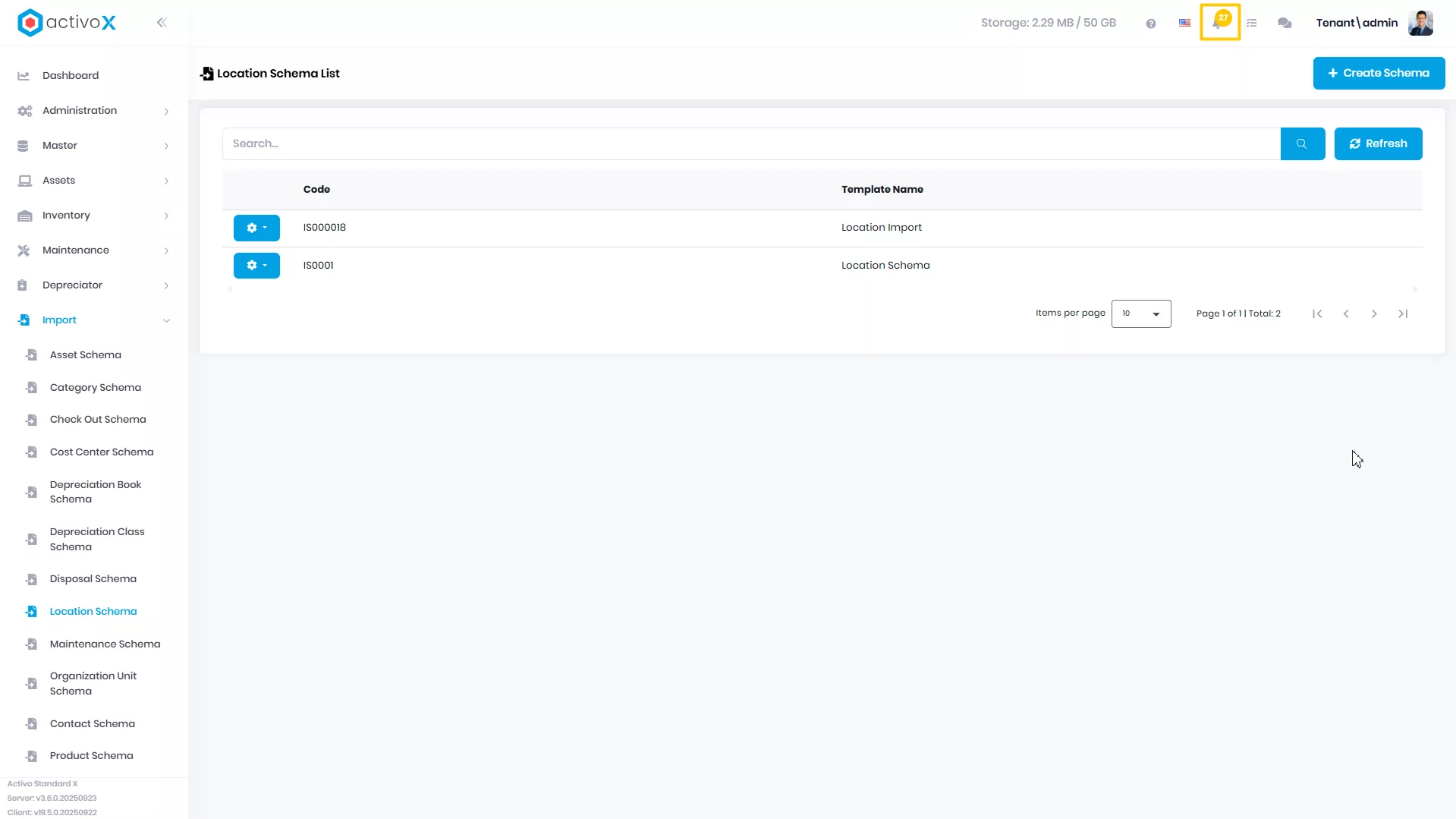Image resolution: width=1456 pixels, height=819 pixels.
Task: Open actions gear for IS000018 row
Action: click(256, 228)
